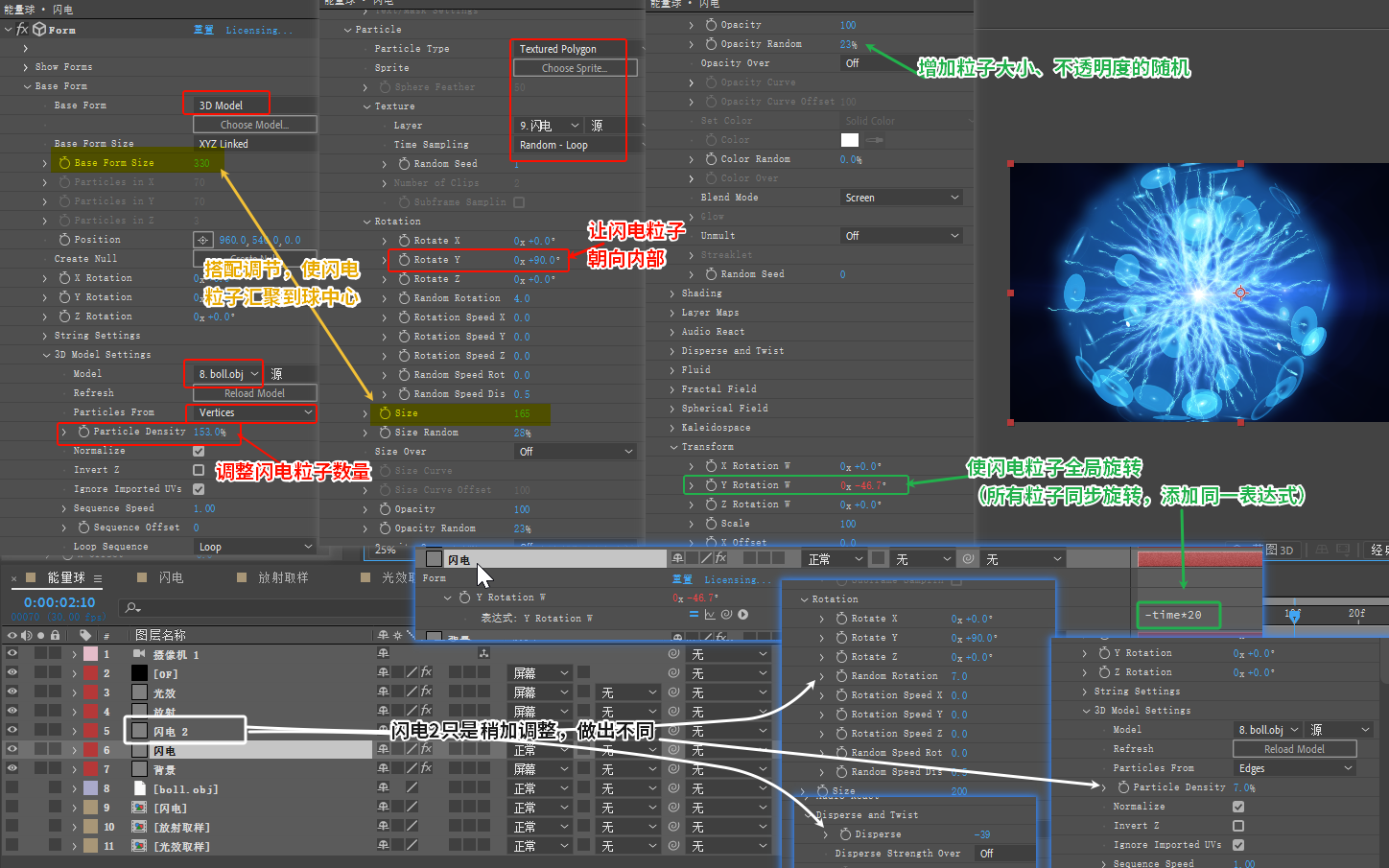Screen dimensions: 1389x868
Task: Open the Texture Layer 9.闪电 dropdown
Action: tap(549, 126)
